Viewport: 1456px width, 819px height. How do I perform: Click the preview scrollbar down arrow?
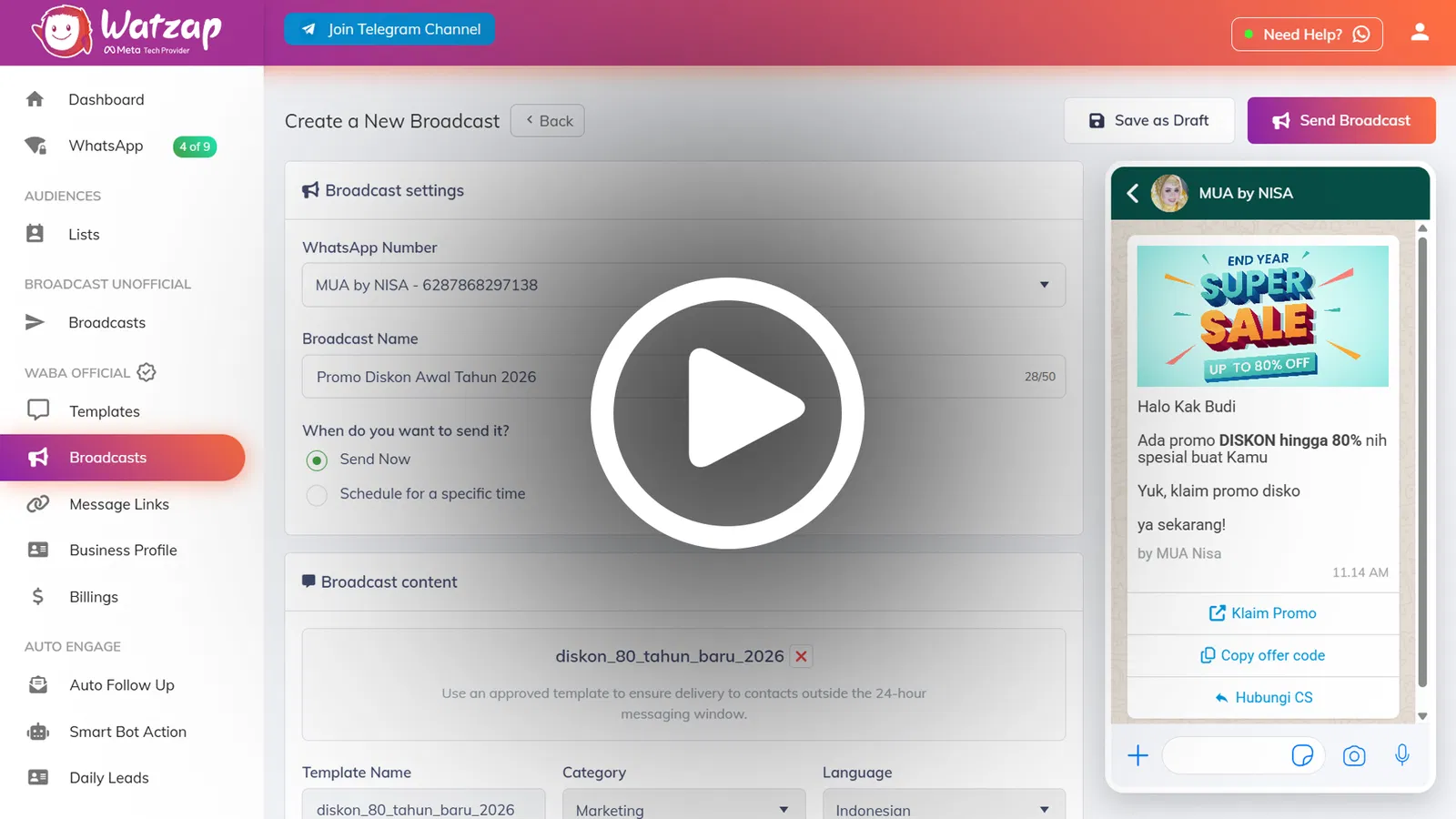coord(1422,716)
